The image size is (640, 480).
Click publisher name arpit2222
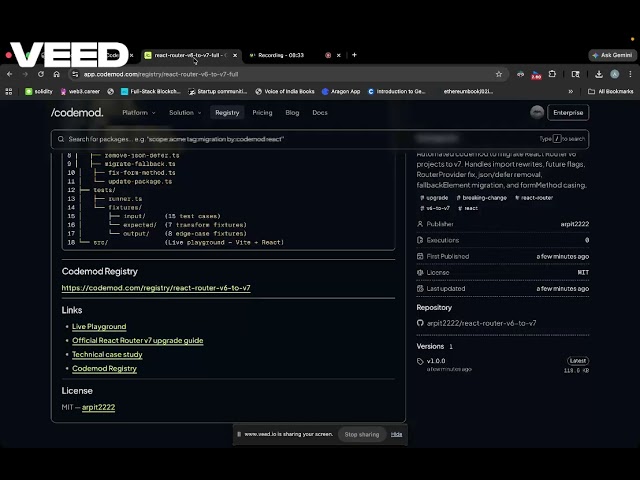(x=574, y=224)
